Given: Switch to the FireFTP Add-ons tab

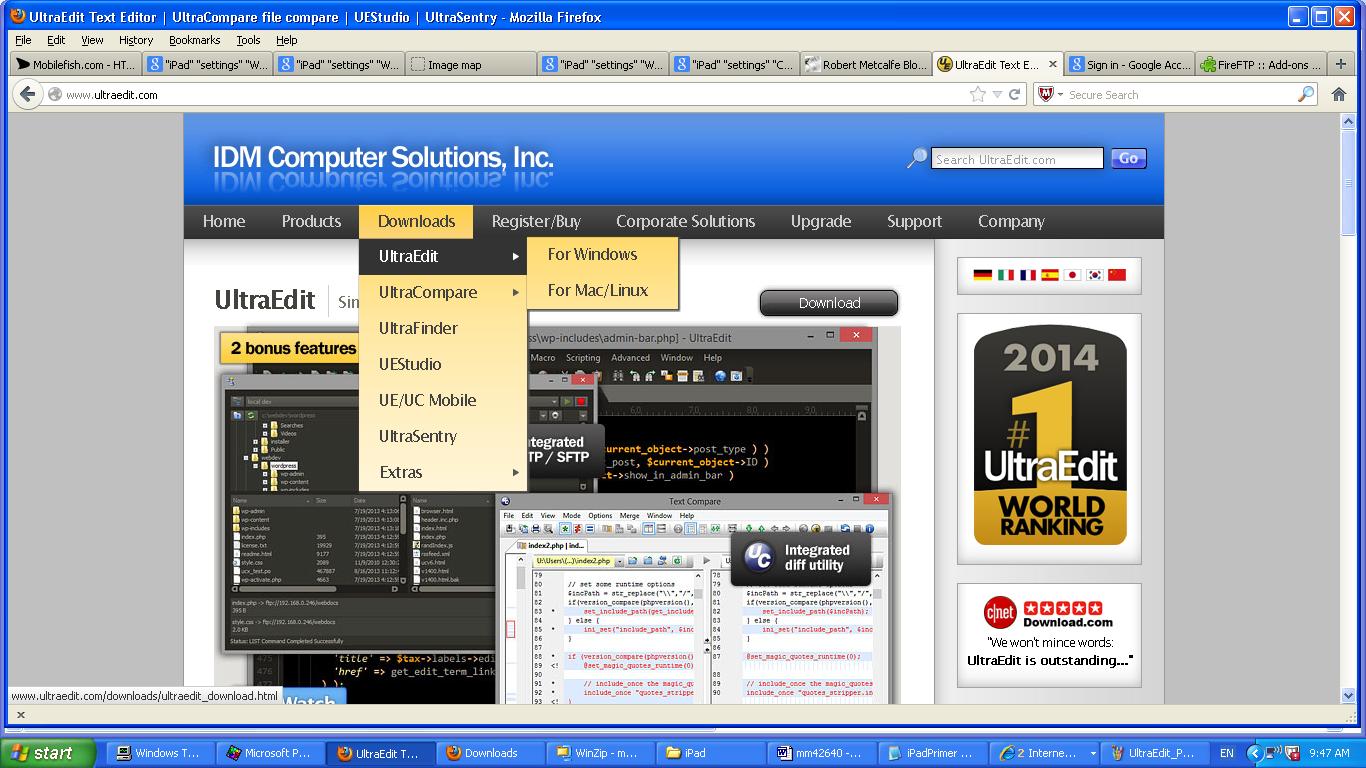Looking at the screenshot, I should point(1260,65).
